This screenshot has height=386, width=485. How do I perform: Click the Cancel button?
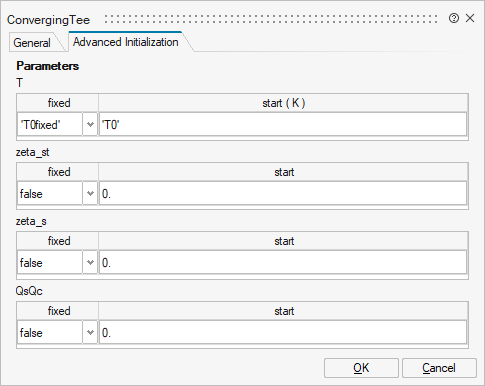pos(439,368)
